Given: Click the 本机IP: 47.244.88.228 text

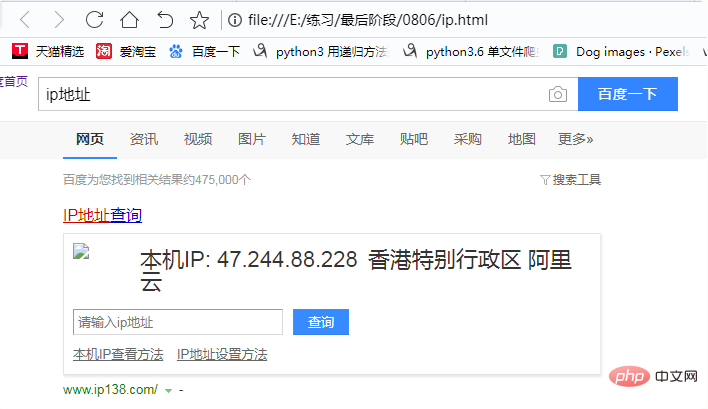Looking at the screenshot, I should (249, 260).
